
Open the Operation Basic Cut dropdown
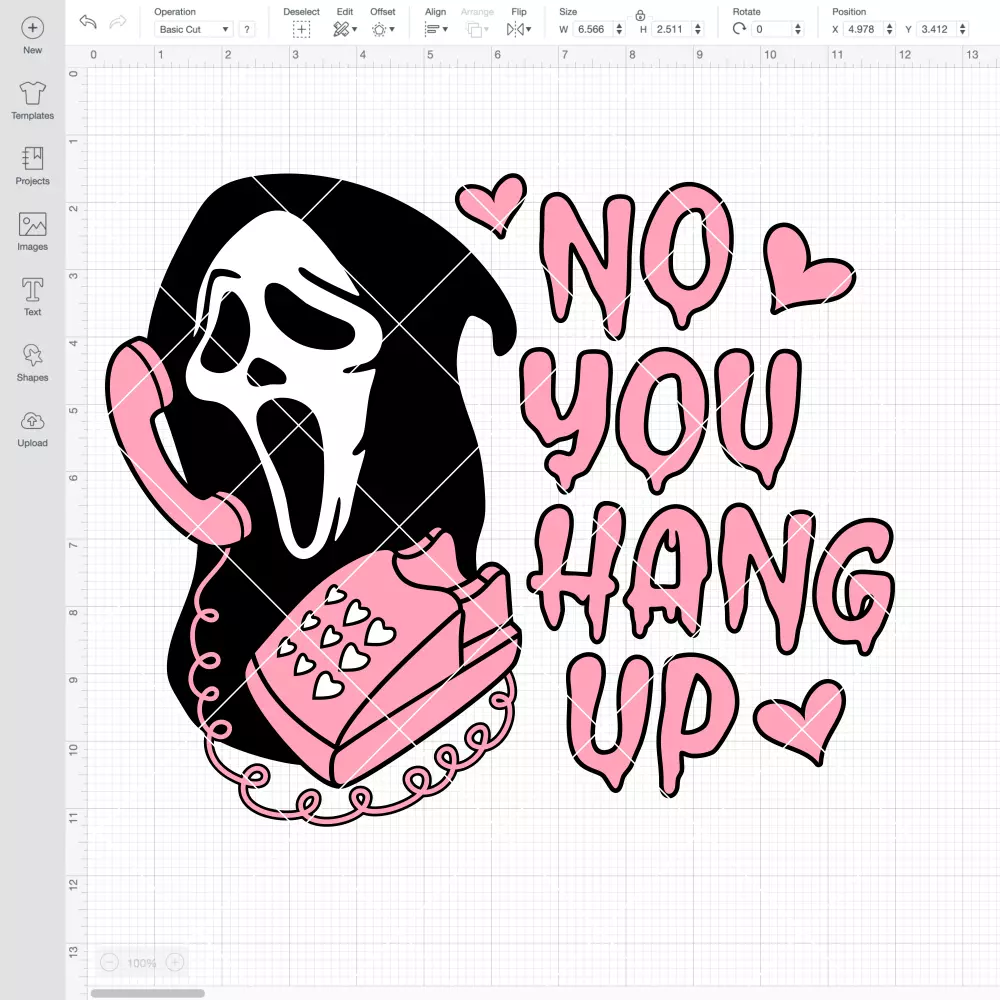(x=193, y=29)
